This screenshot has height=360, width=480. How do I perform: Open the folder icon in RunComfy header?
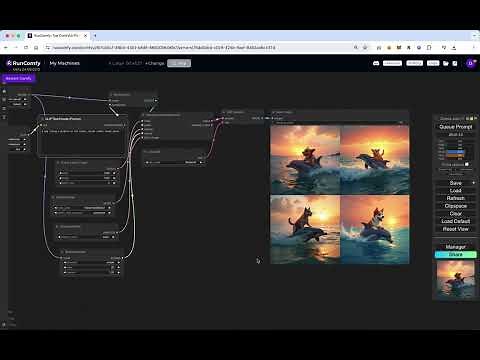coord(446,63)
